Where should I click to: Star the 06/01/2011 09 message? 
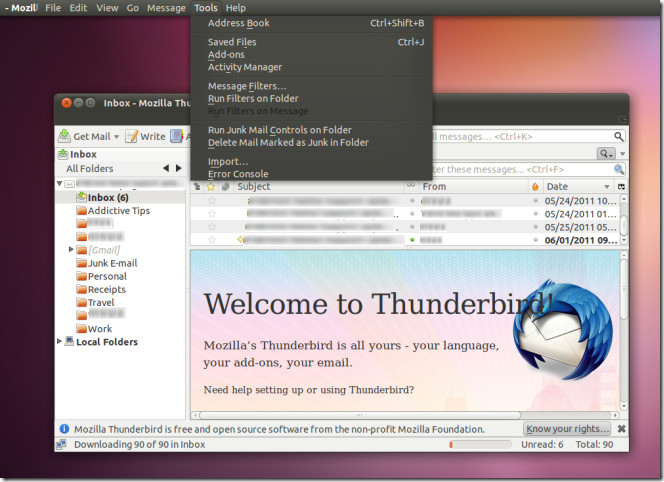(212, 240)
